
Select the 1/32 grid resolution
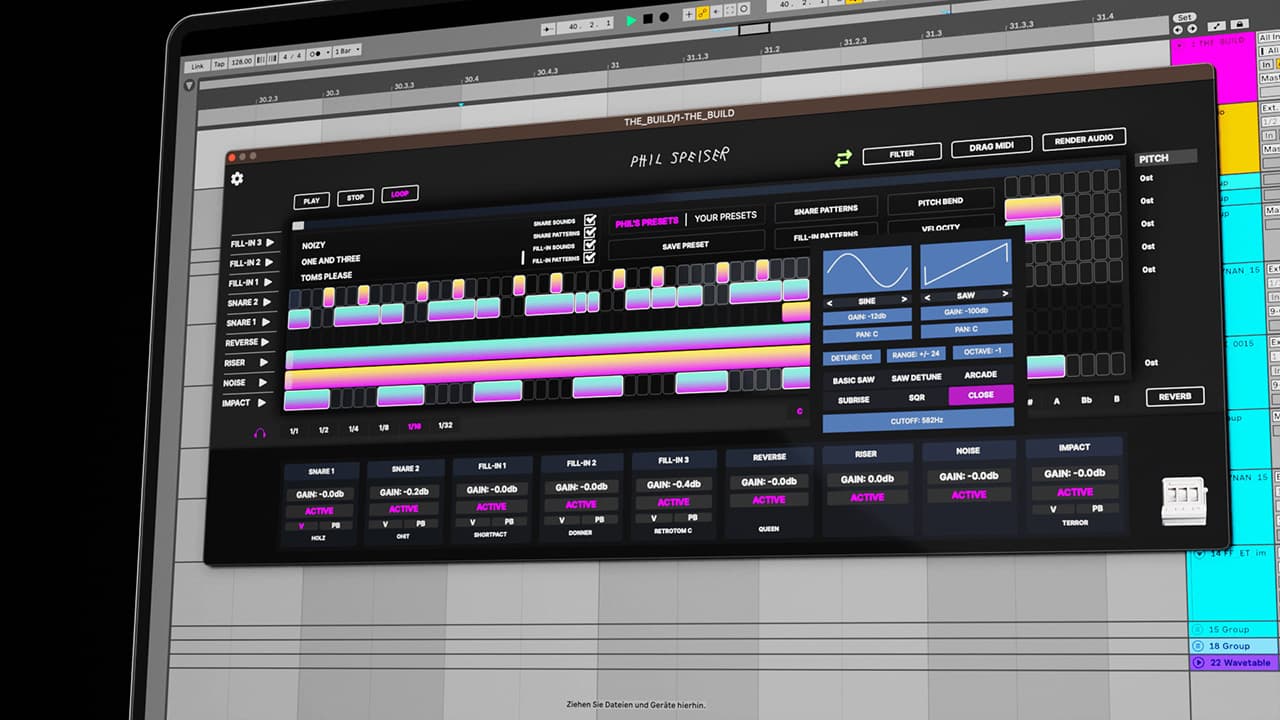click(445, 425)
